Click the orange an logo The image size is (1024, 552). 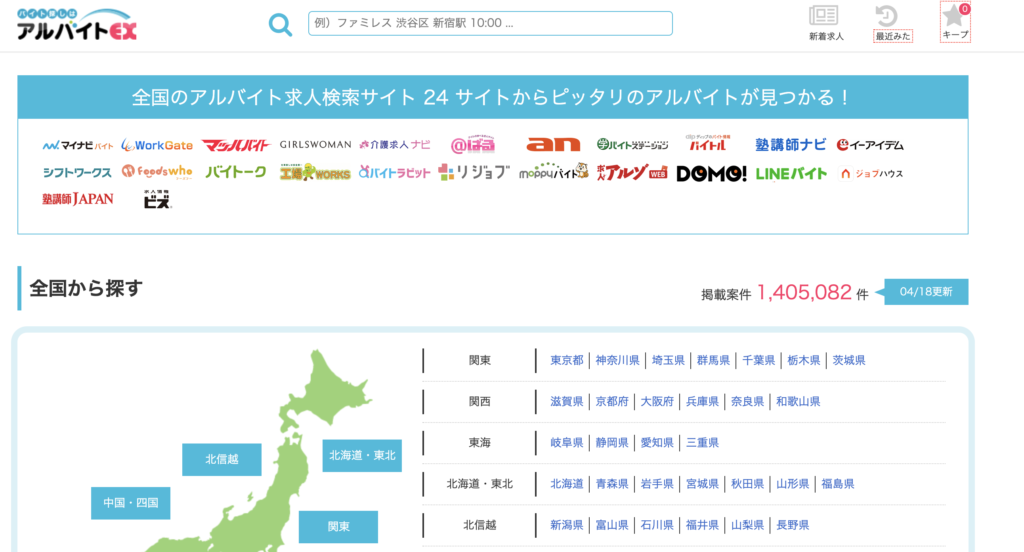(x=553, y=144)
